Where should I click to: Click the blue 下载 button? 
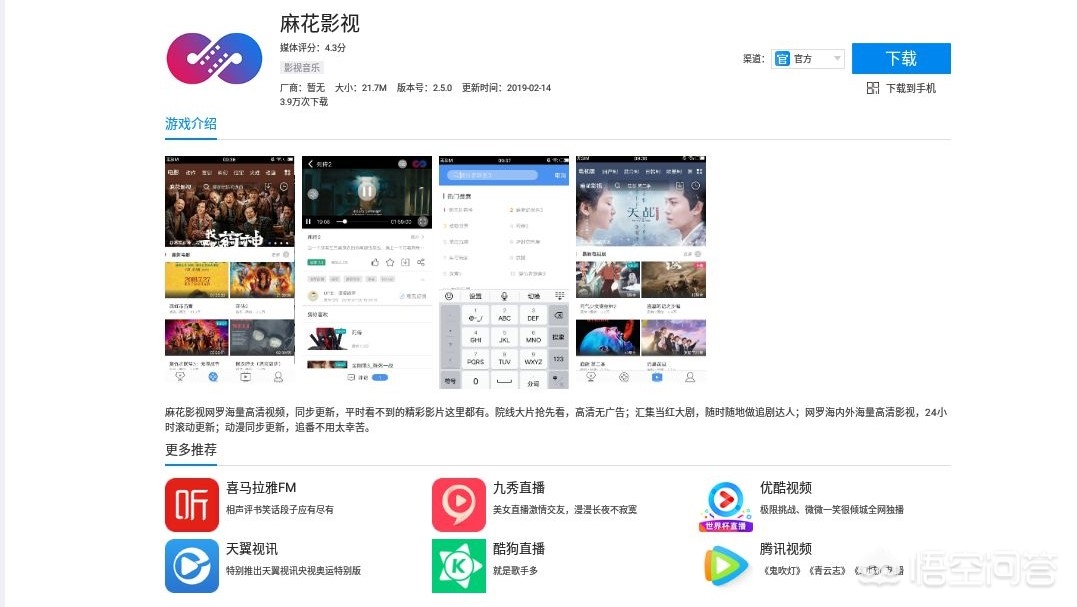[x=901, y=58]
